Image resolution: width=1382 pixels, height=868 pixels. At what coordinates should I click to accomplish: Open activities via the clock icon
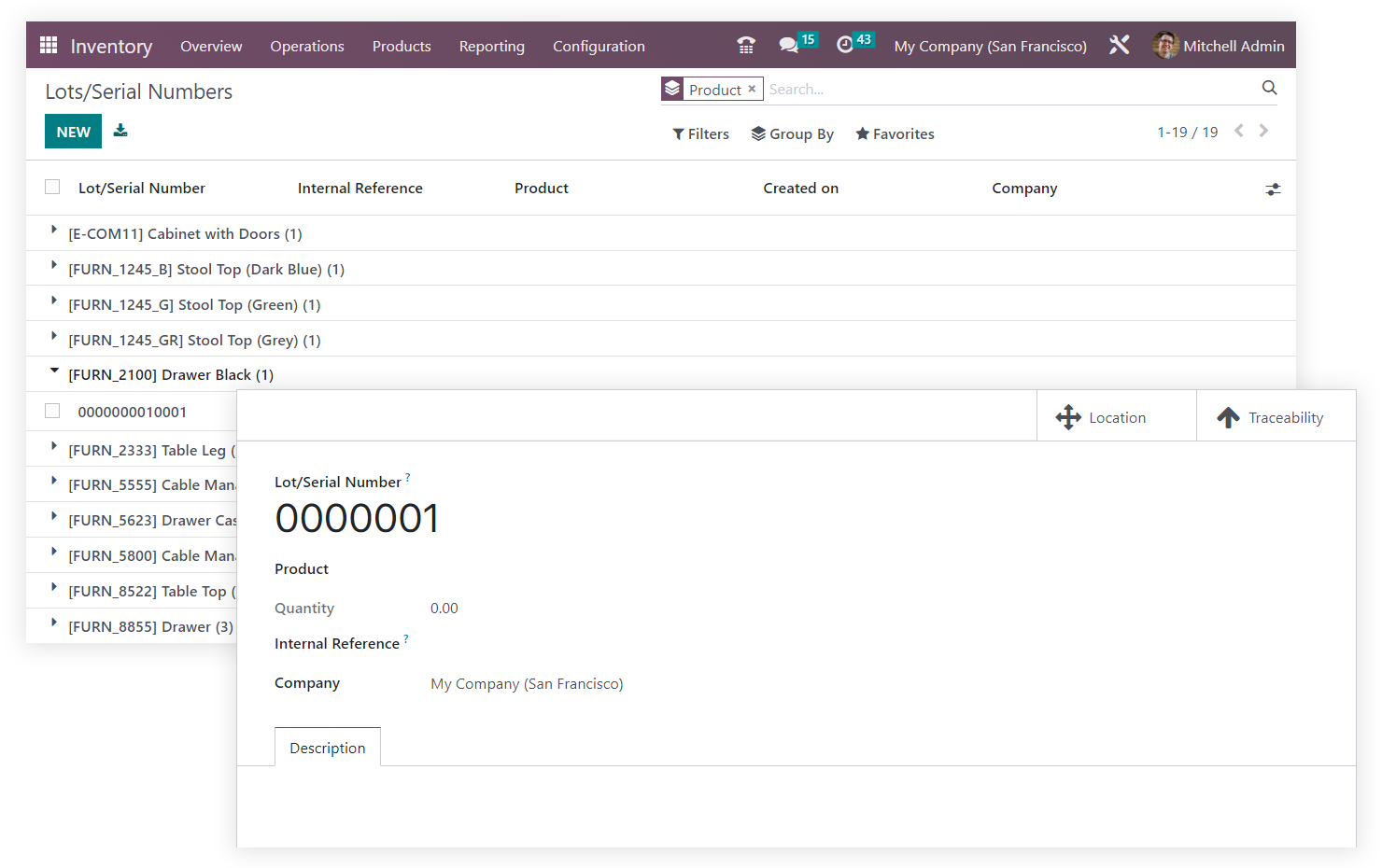[847, 44]
